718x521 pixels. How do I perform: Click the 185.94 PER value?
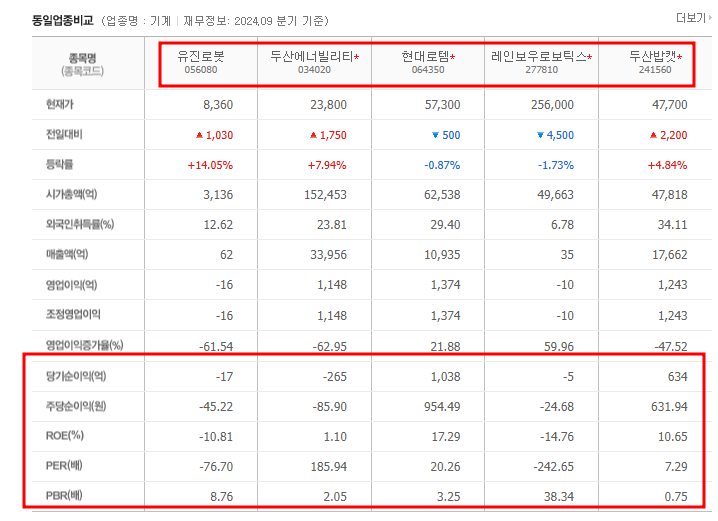click(329, 467)
